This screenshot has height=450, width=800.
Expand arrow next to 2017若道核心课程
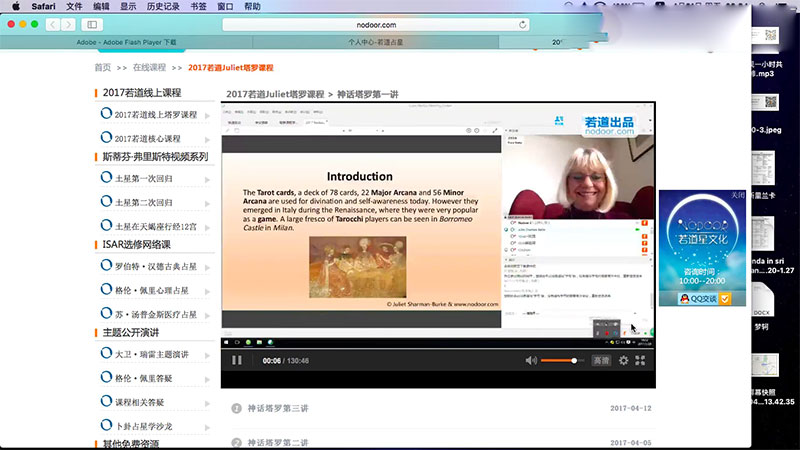[208, 140]
